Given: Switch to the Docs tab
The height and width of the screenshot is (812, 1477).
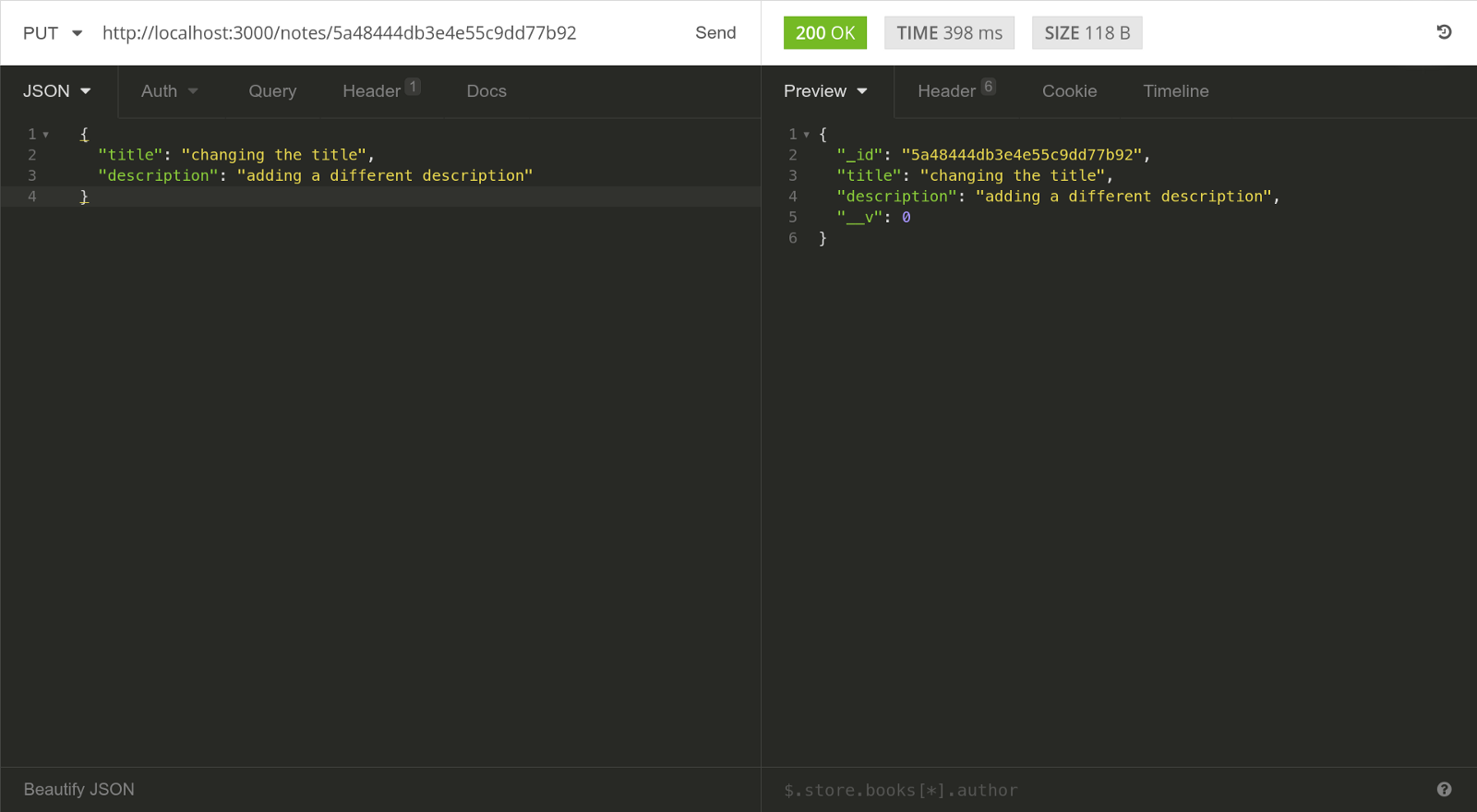Looking at the screenshot, I should coord(486,91).
